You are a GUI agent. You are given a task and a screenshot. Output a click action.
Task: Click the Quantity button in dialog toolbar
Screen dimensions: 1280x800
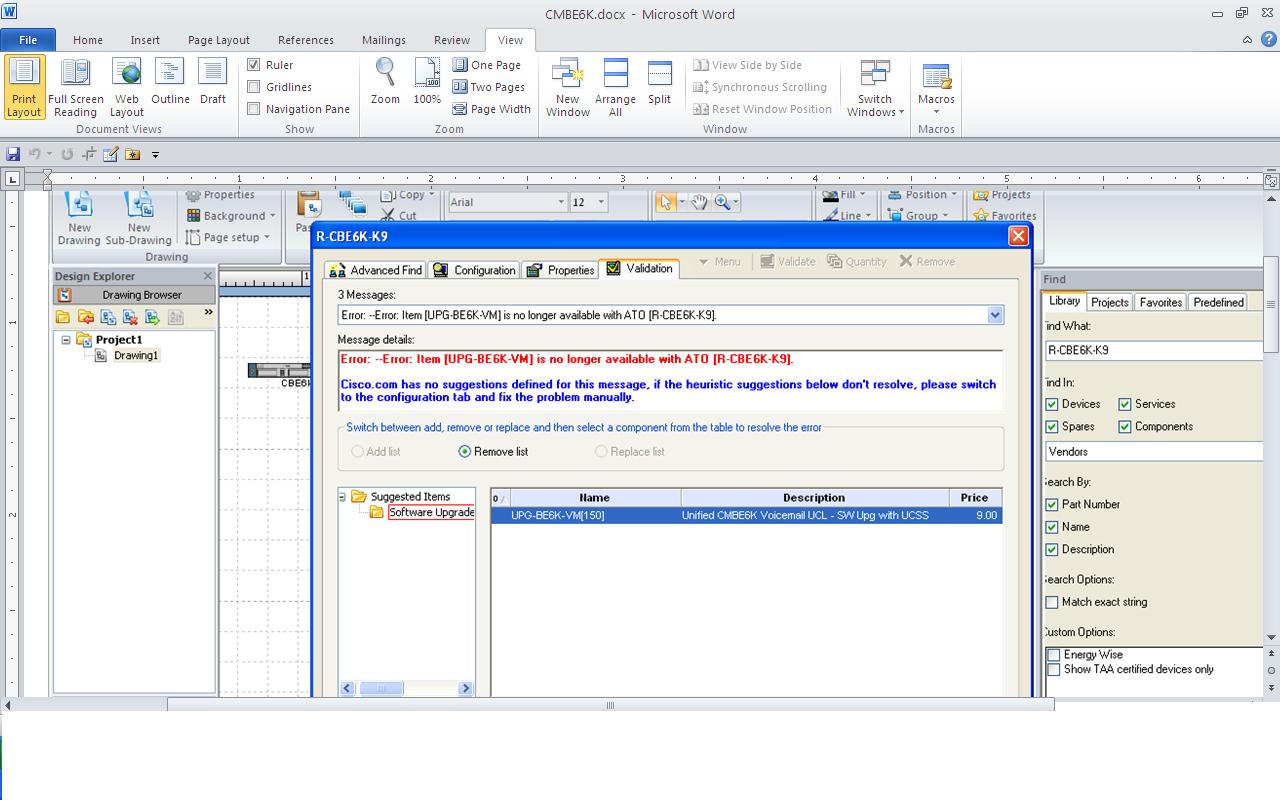coord(856,261)
